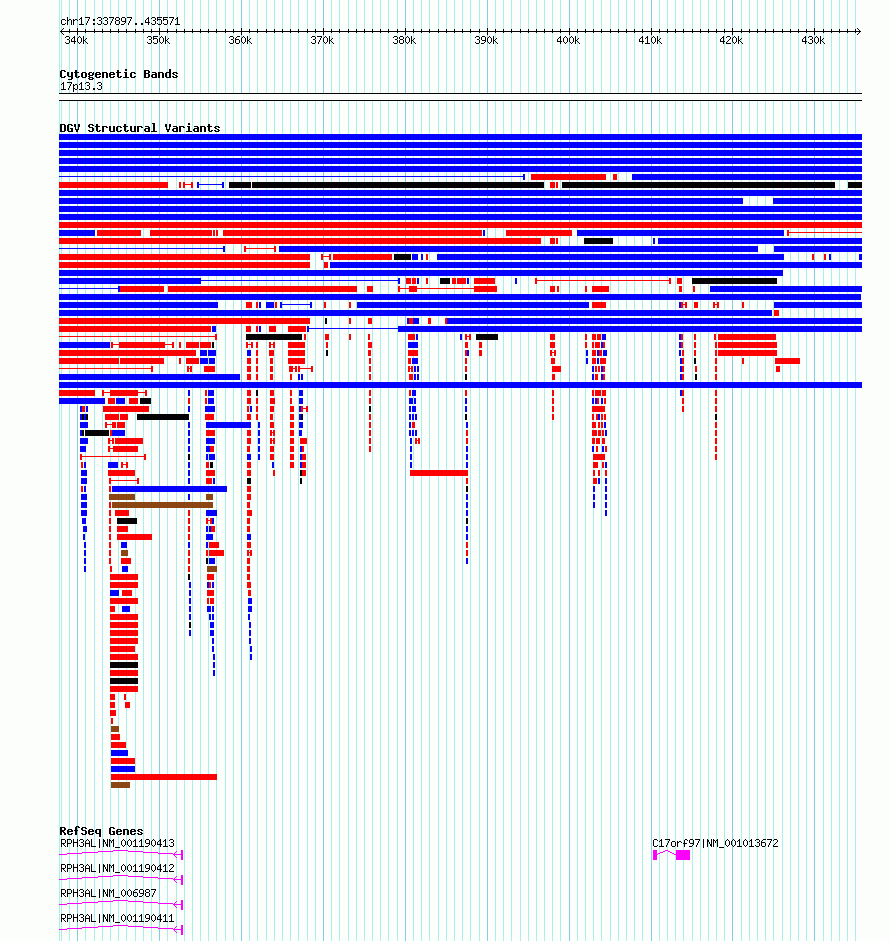Select the 420k ruler tick label
The height and width of the screenshot is (941, 890).
[731, 40]
